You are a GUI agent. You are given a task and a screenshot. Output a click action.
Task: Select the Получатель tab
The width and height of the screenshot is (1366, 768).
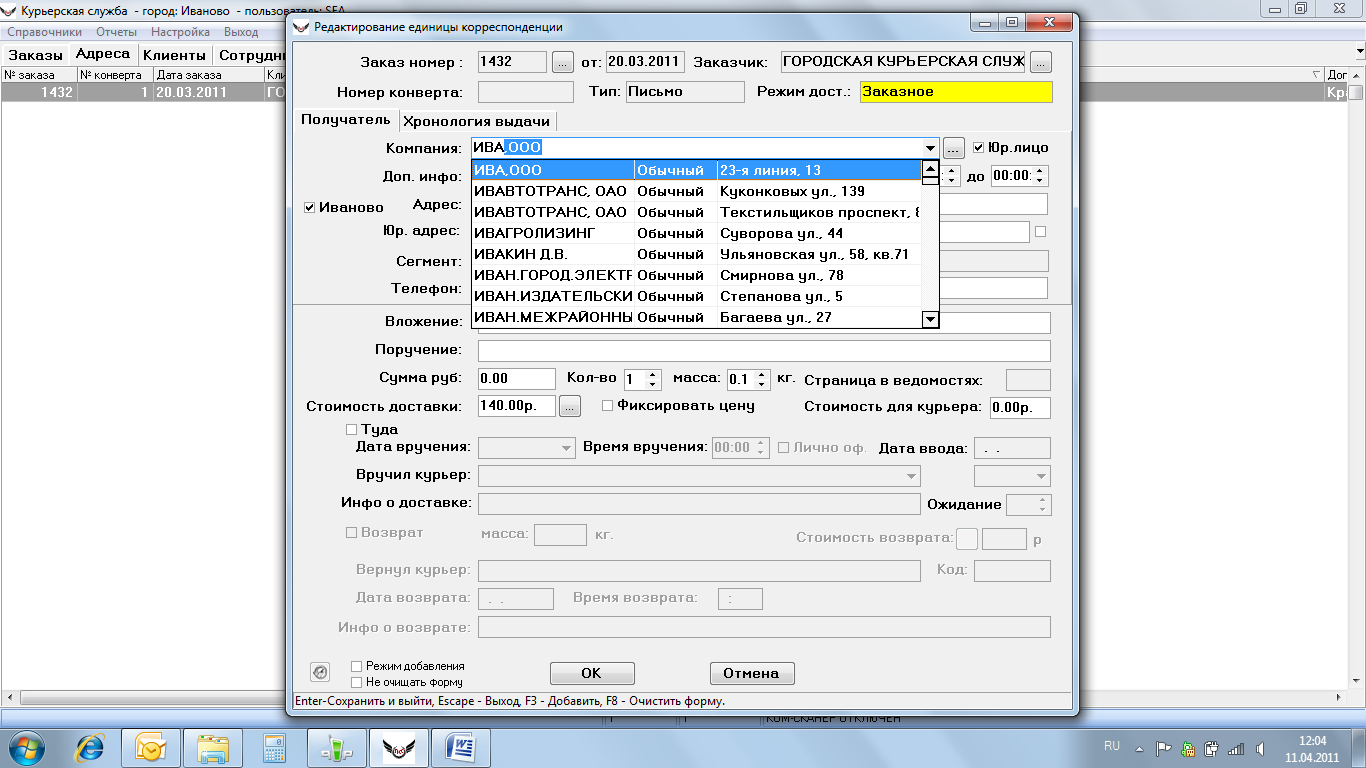(345, 120)
